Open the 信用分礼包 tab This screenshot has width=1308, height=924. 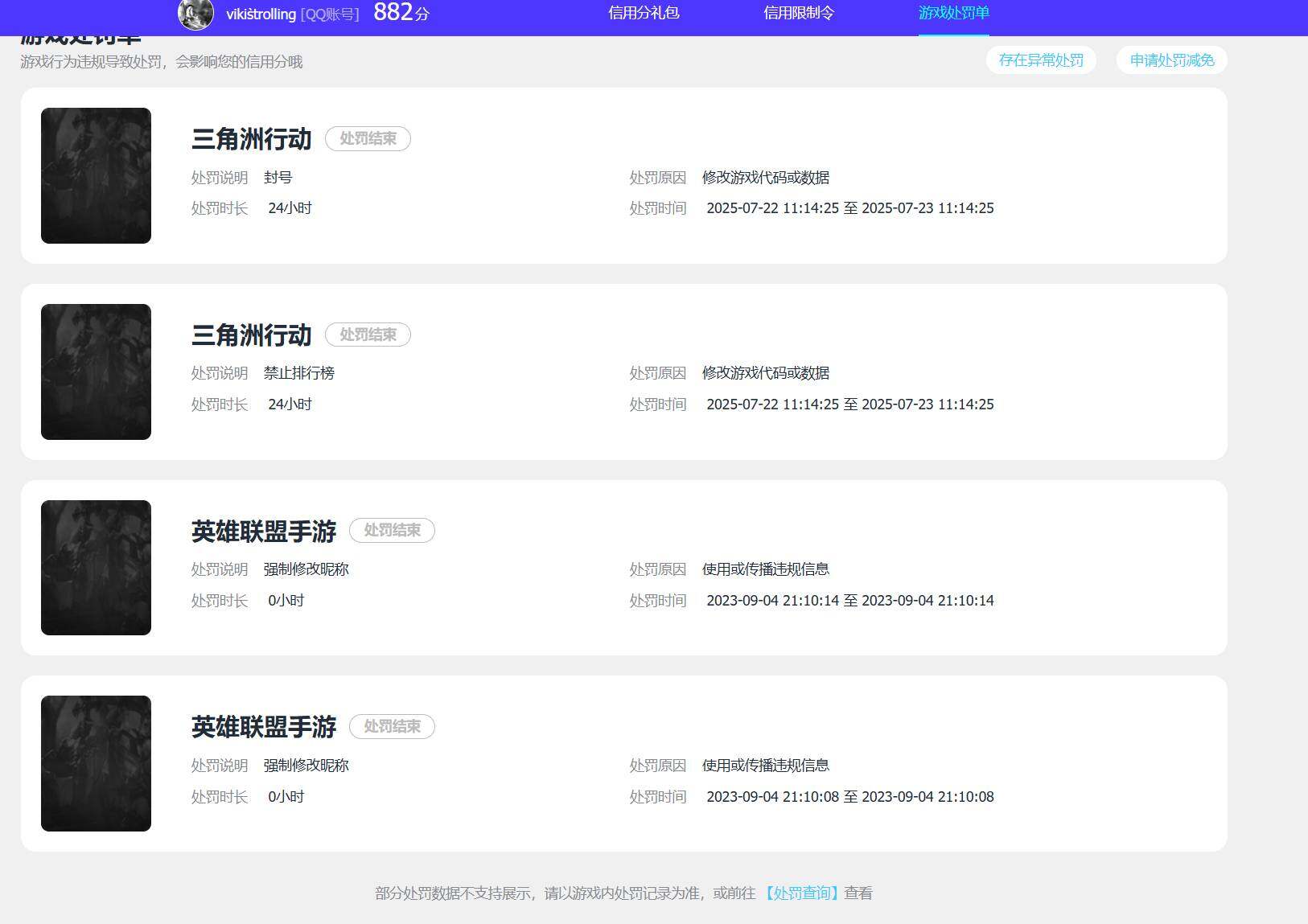pyautogui.click(x=644, y=13)
